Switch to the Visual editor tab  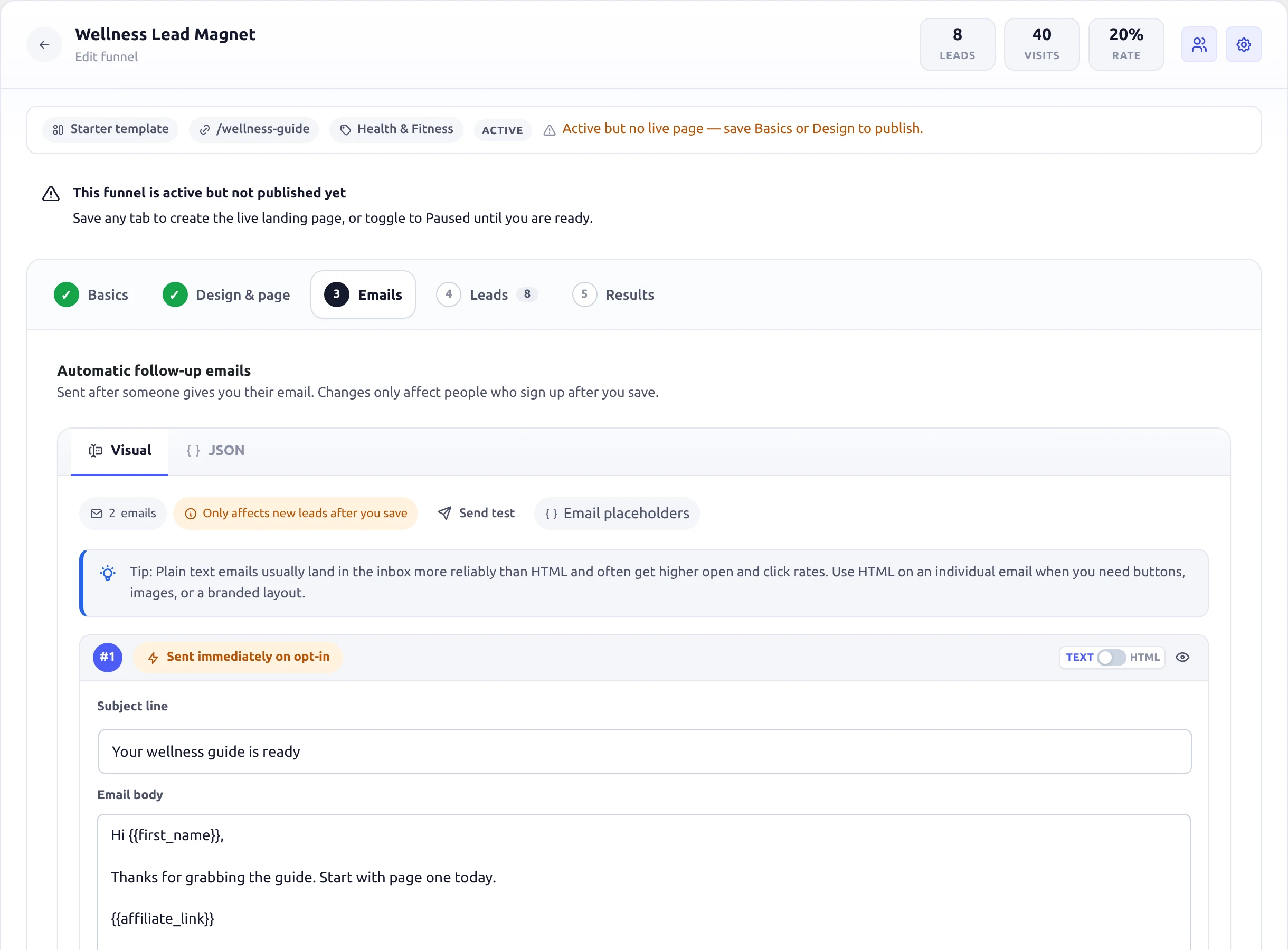(119, 451)
